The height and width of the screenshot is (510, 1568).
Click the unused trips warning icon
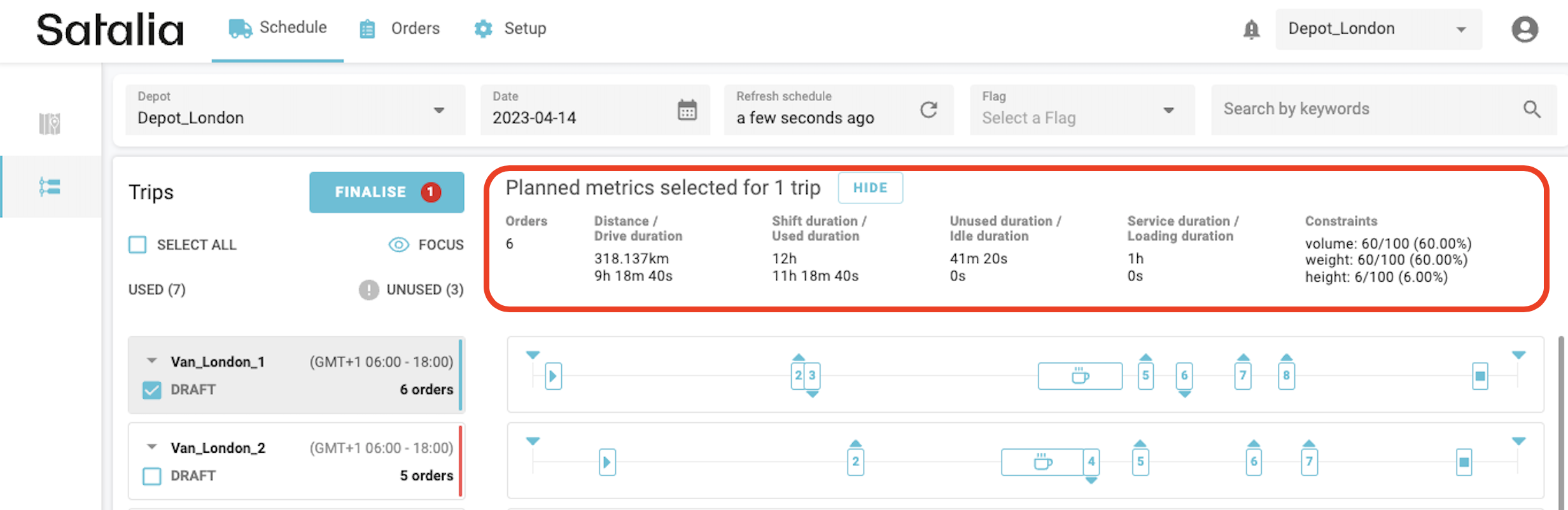[x=368, y=290]
